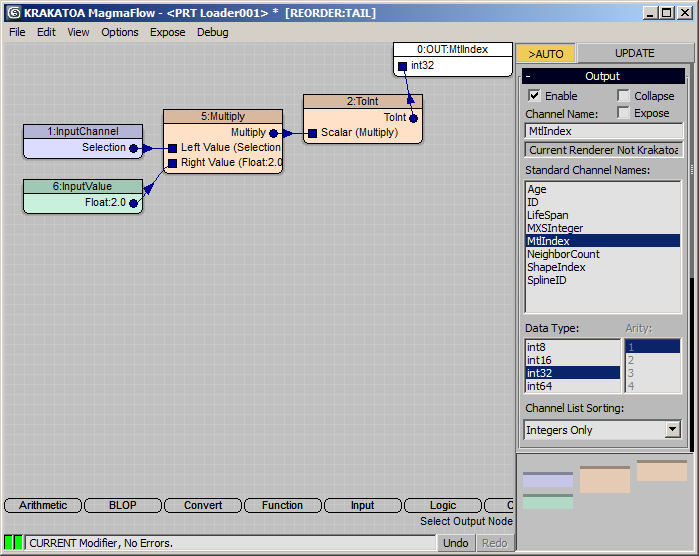Open the Debug menu
699x556 pixels.
coord(213,32)
